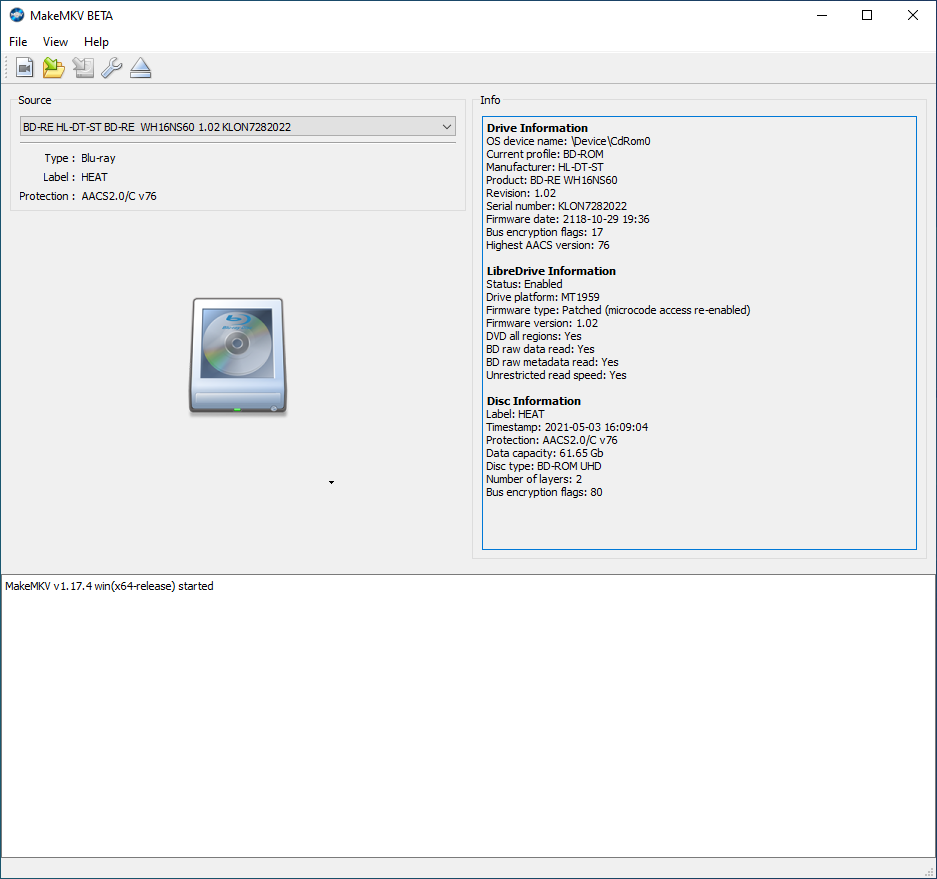Viewport: 937px width, 879px height.
Task: Click 'Firmware type: Patched' line
Action: coord(618,310)
